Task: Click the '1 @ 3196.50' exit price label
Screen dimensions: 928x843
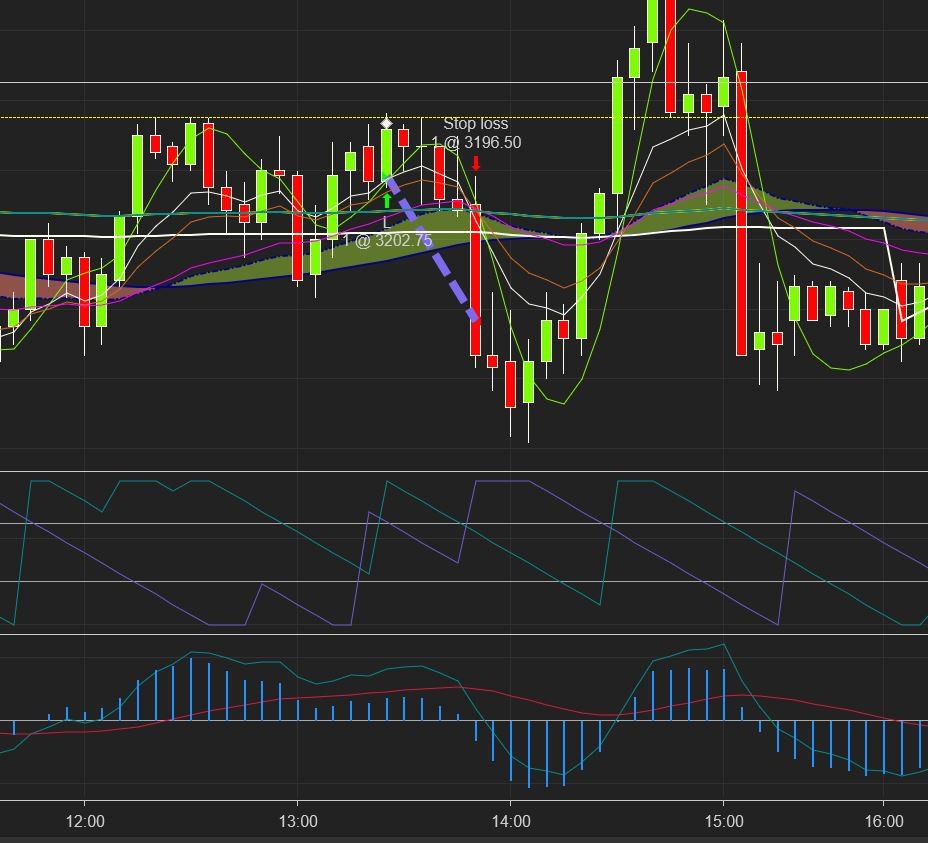Action: click(476, 143)
